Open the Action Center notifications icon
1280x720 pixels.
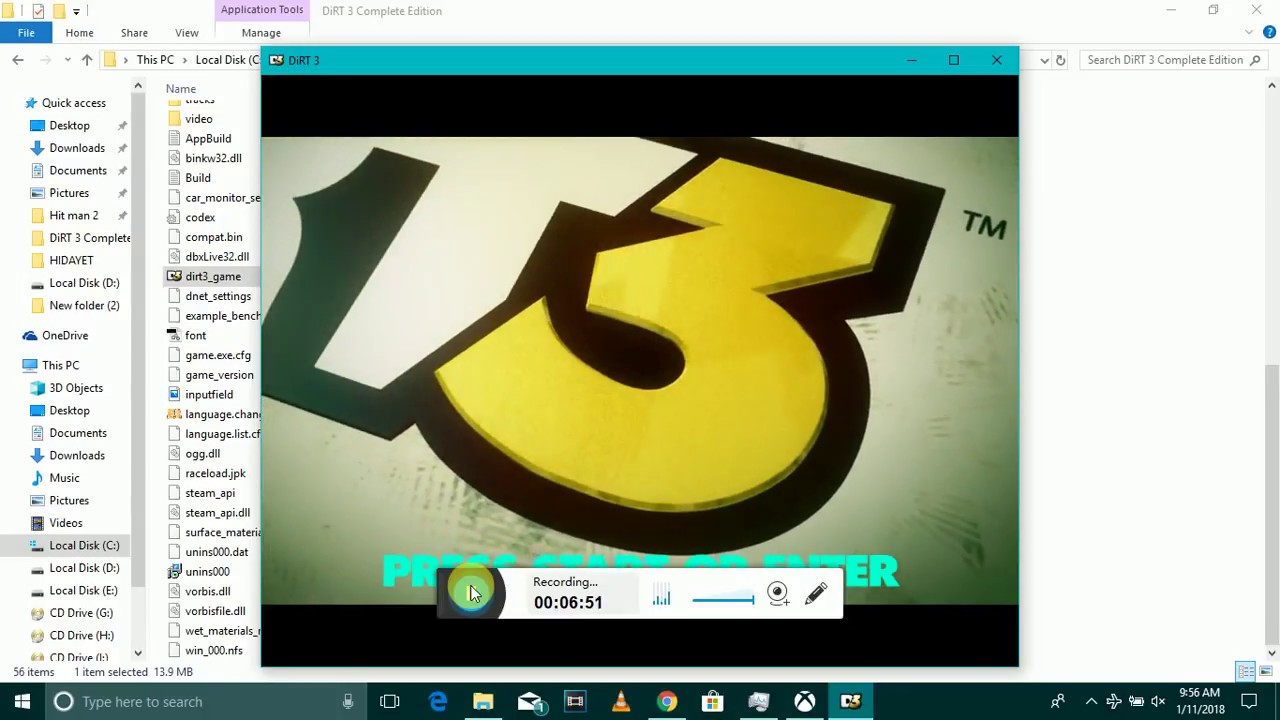[1249, 702]
